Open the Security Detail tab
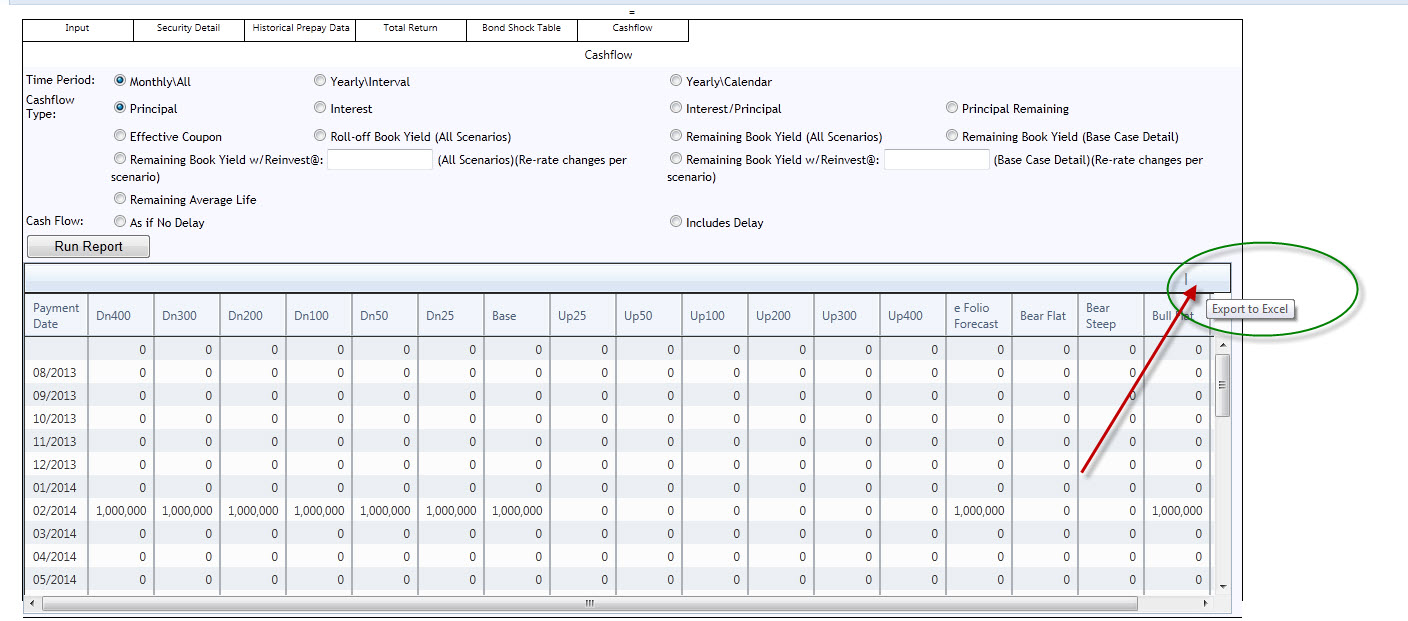This screenshot has width=1408, height=621. click(x=188, y=29)
